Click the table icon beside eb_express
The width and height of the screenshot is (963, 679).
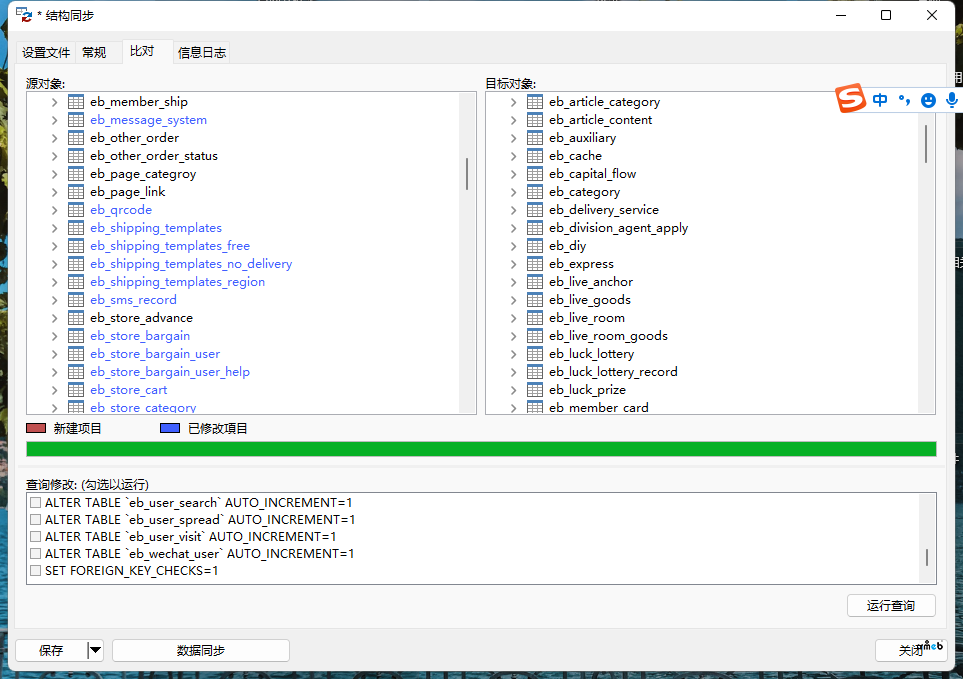535,264
